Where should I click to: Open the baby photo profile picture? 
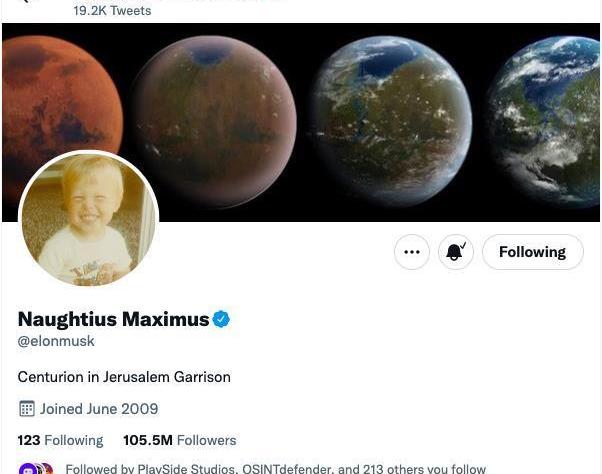[x=89, y=219]
